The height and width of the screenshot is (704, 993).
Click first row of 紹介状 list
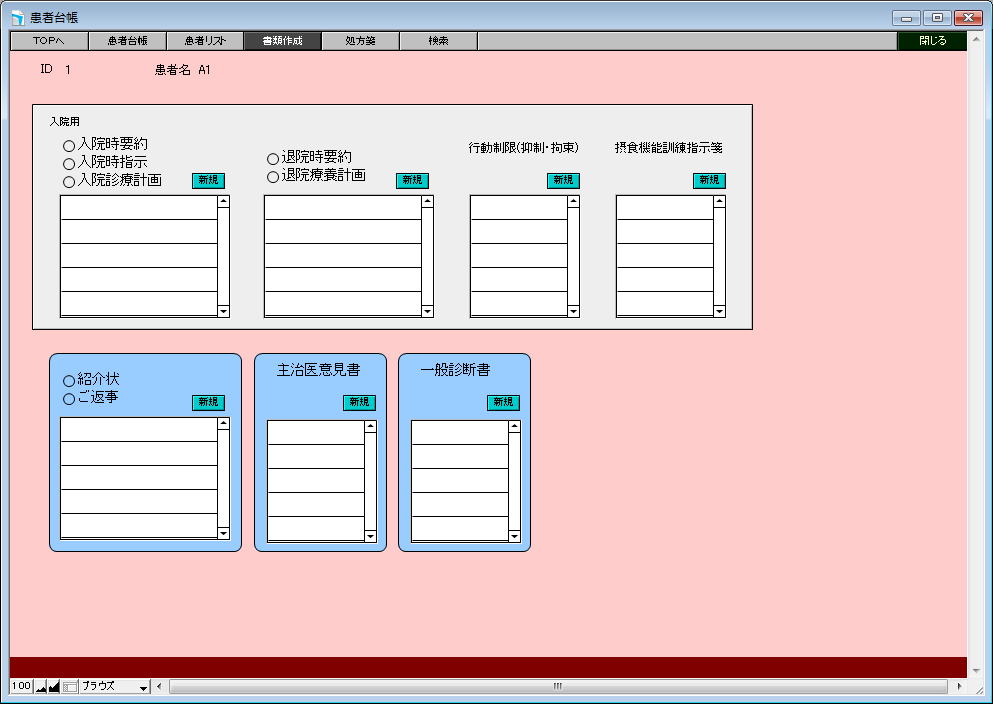139,430
